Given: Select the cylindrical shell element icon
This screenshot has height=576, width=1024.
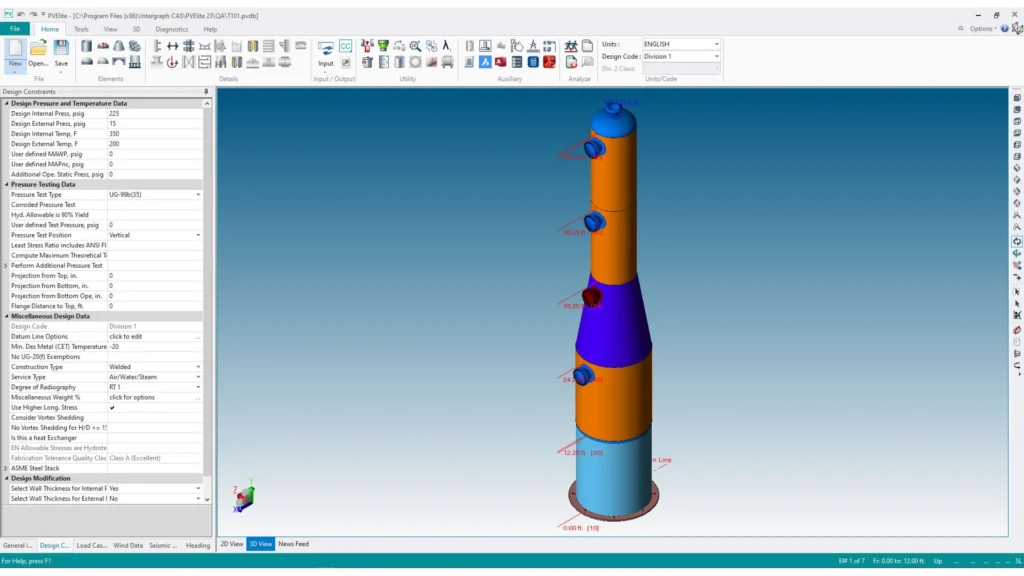Looking at the screenshot, I should click(87, 46).
